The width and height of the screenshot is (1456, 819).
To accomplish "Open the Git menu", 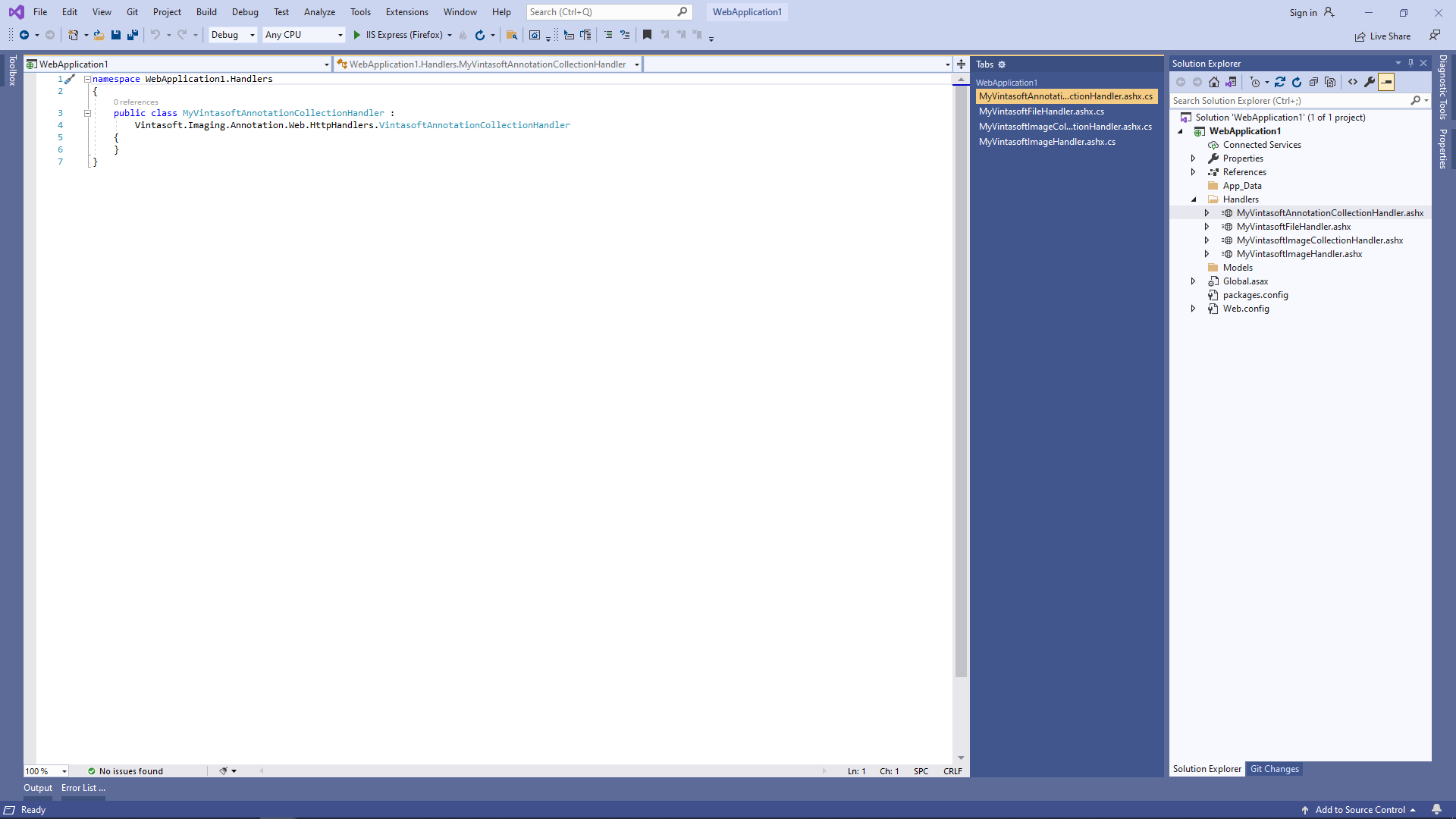I will (x=131, y=11).
